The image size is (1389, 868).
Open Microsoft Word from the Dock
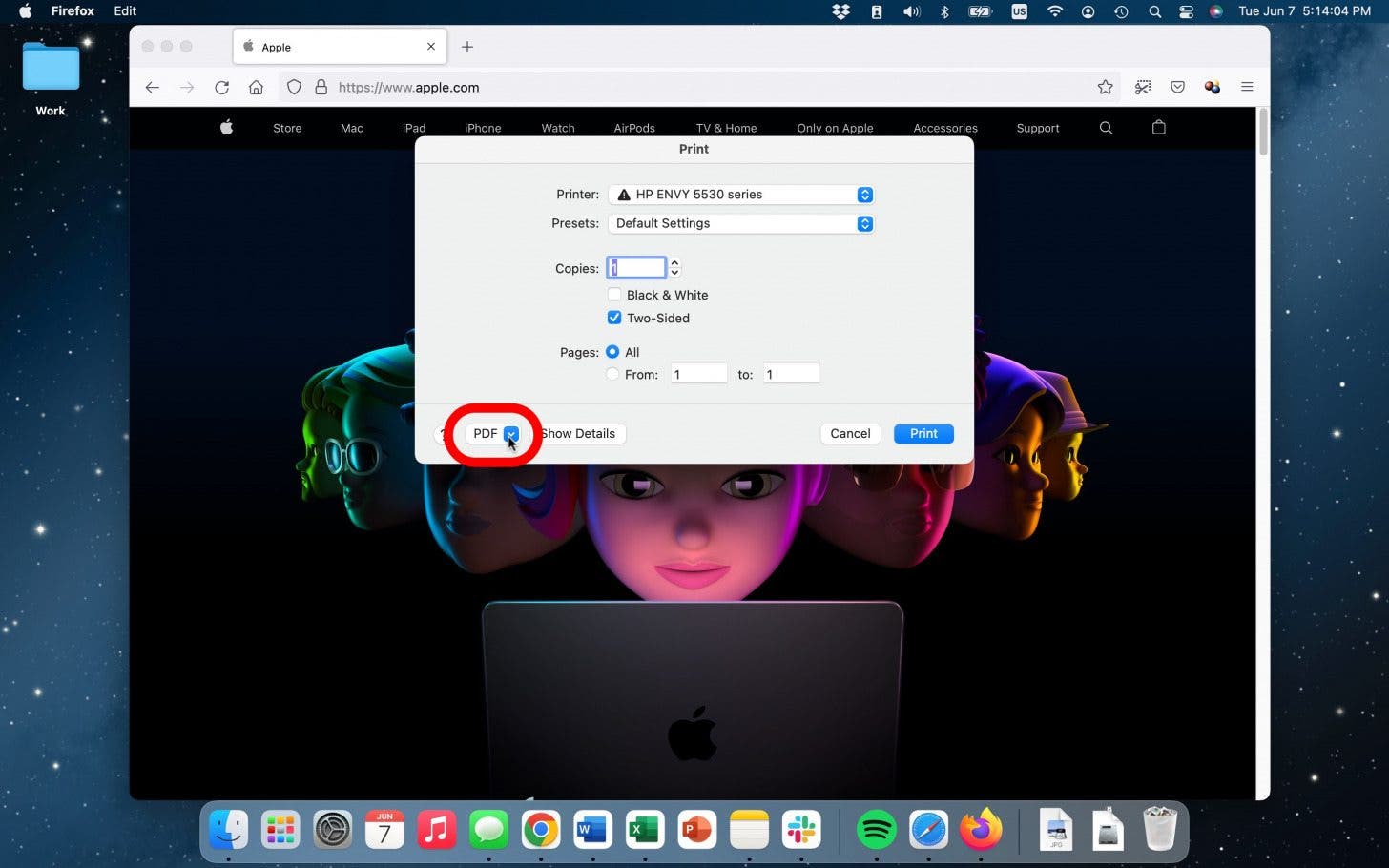click(592, 830)
